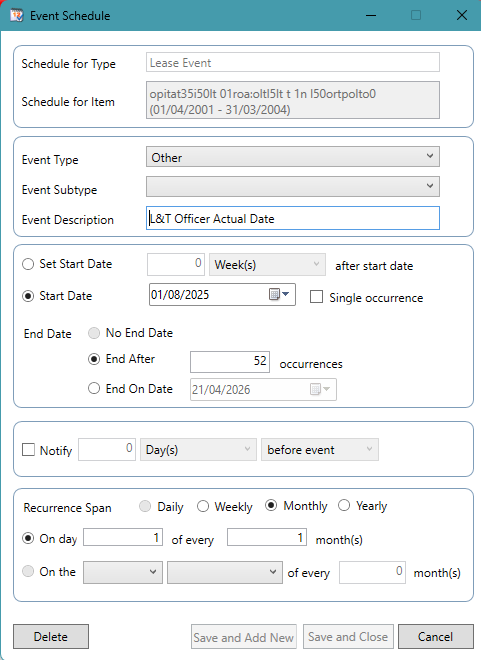
Task: Click the Delete button
Action: pyautogui.click(x=51, y=636)
